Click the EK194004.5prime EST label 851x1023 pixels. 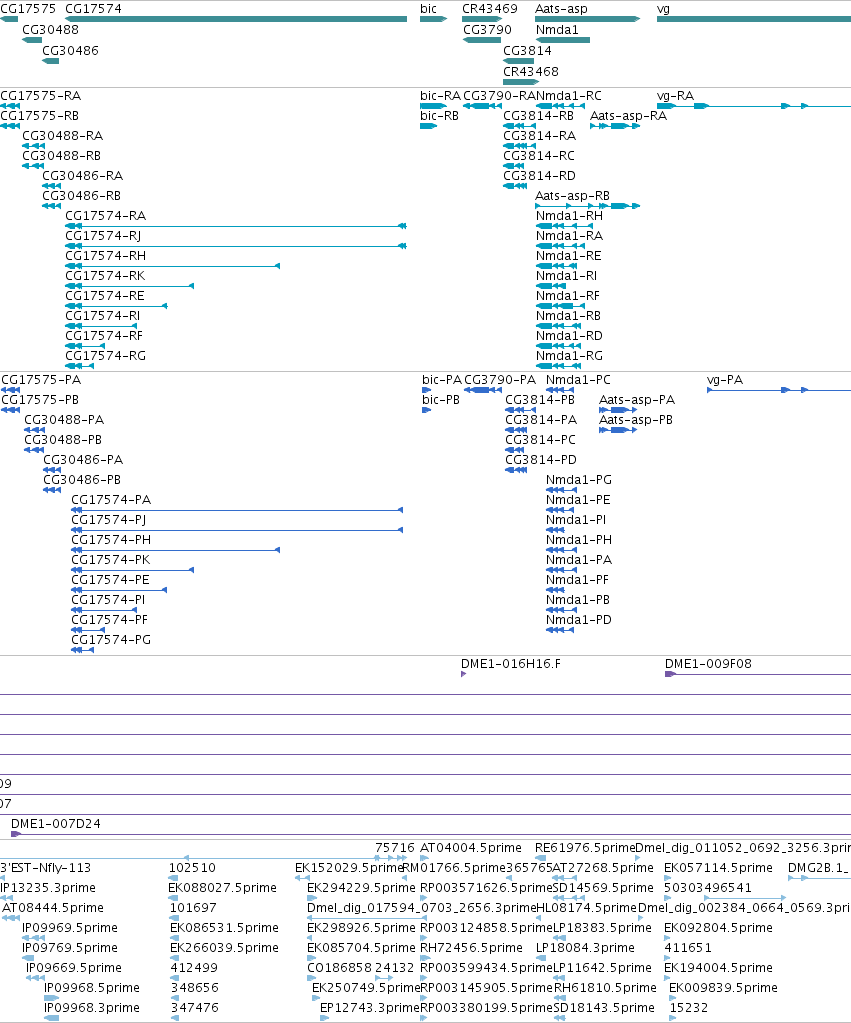pyautogui.click(x=718, y=968)
